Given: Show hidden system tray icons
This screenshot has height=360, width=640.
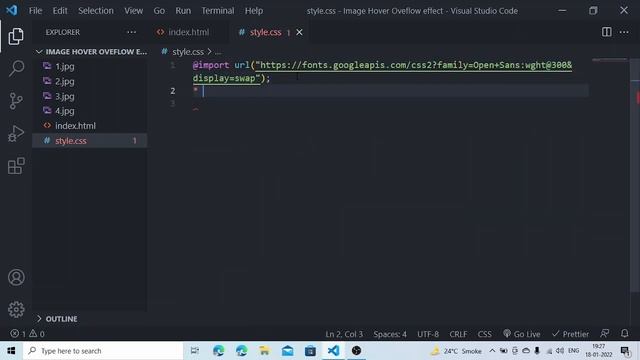Looking at the screenshot, I should [492, 351].
